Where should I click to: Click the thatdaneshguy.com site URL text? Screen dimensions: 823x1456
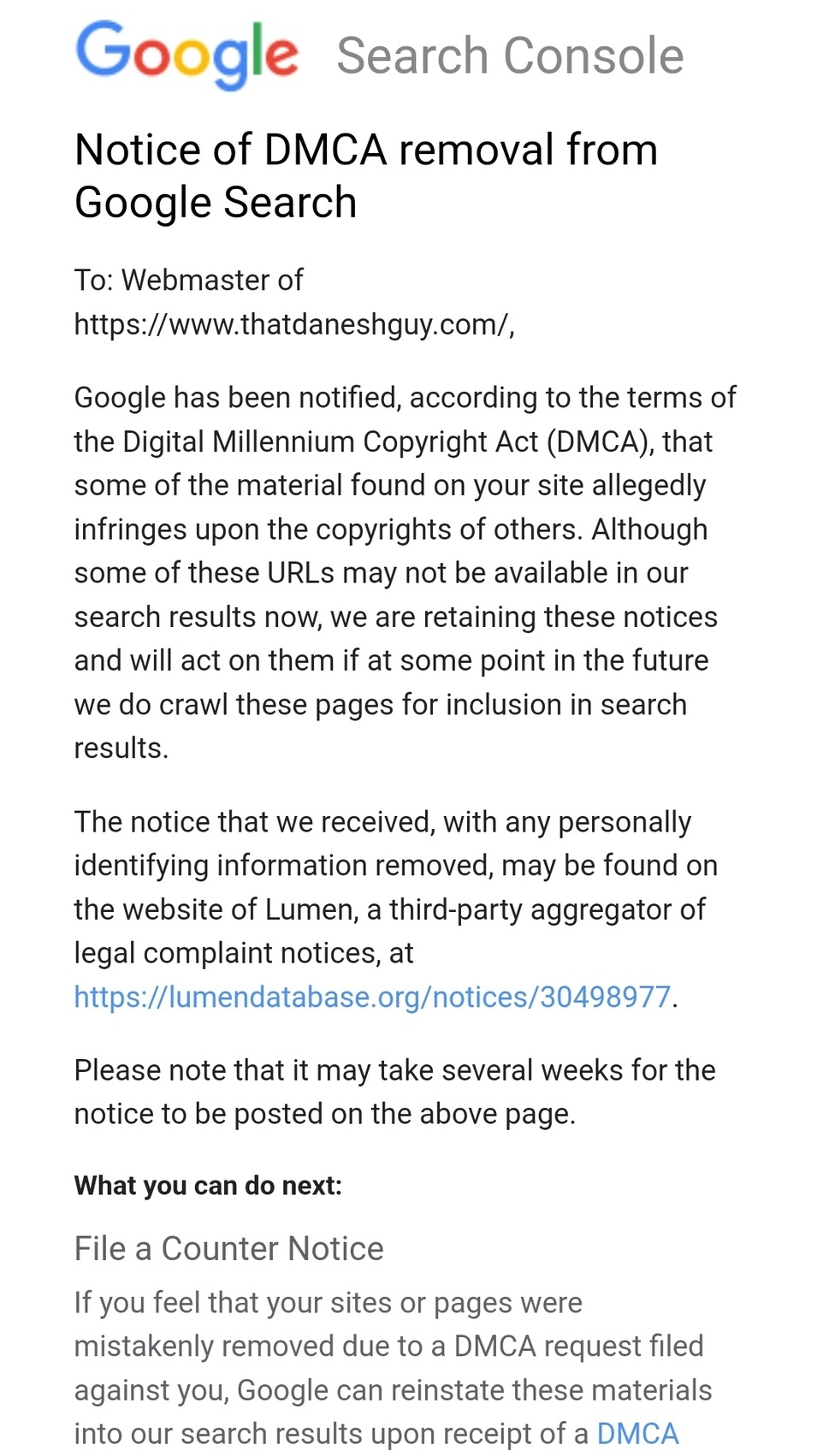pos(294,324)
